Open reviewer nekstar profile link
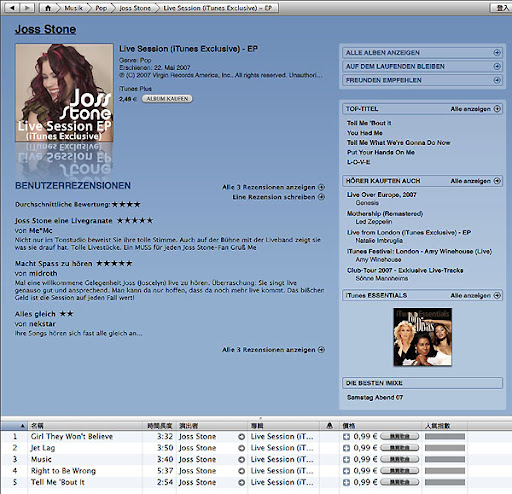 pos(42,324)
